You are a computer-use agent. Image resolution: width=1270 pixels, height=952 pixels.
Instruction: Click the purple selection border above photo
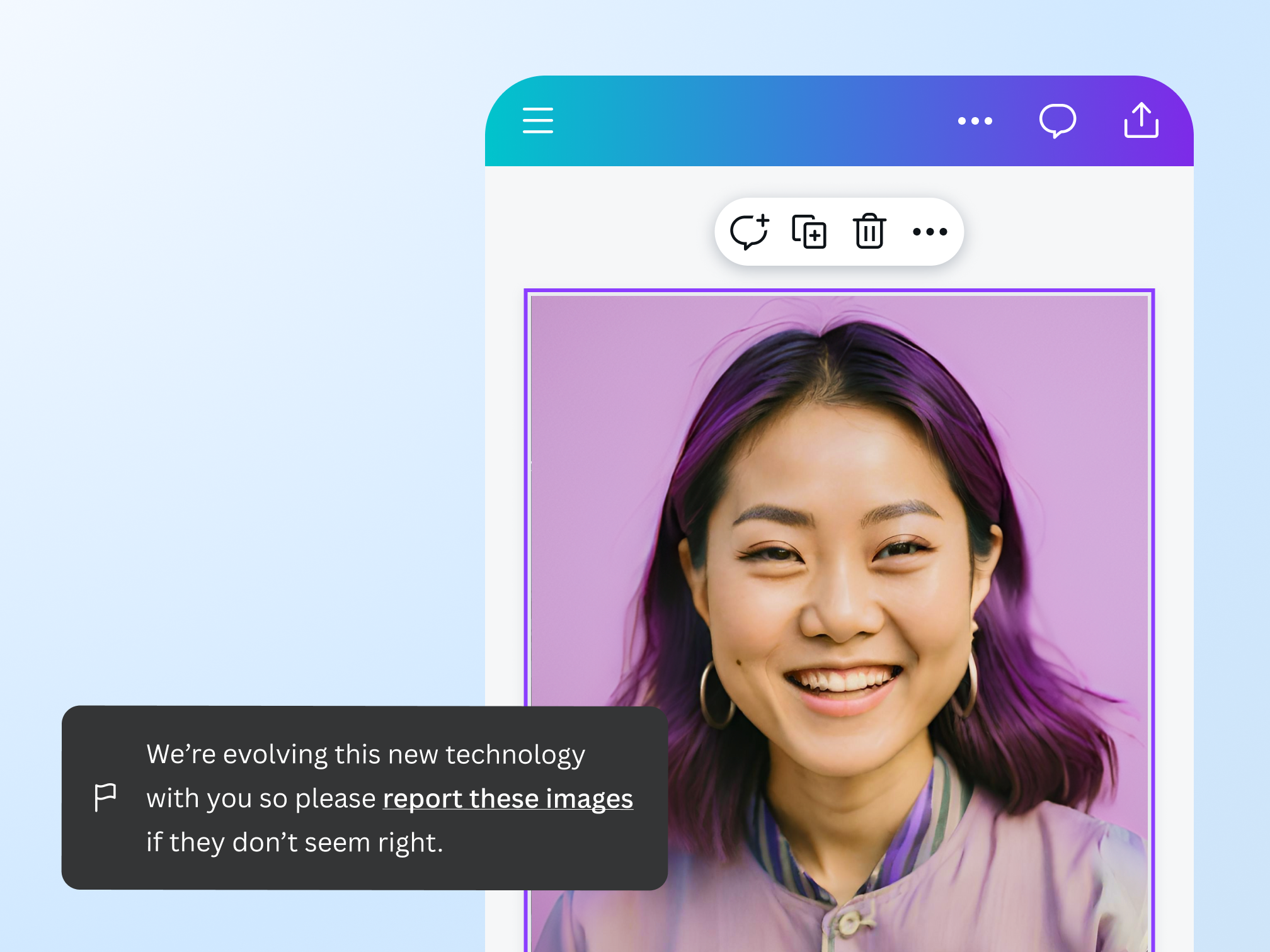tap(838, 291)
